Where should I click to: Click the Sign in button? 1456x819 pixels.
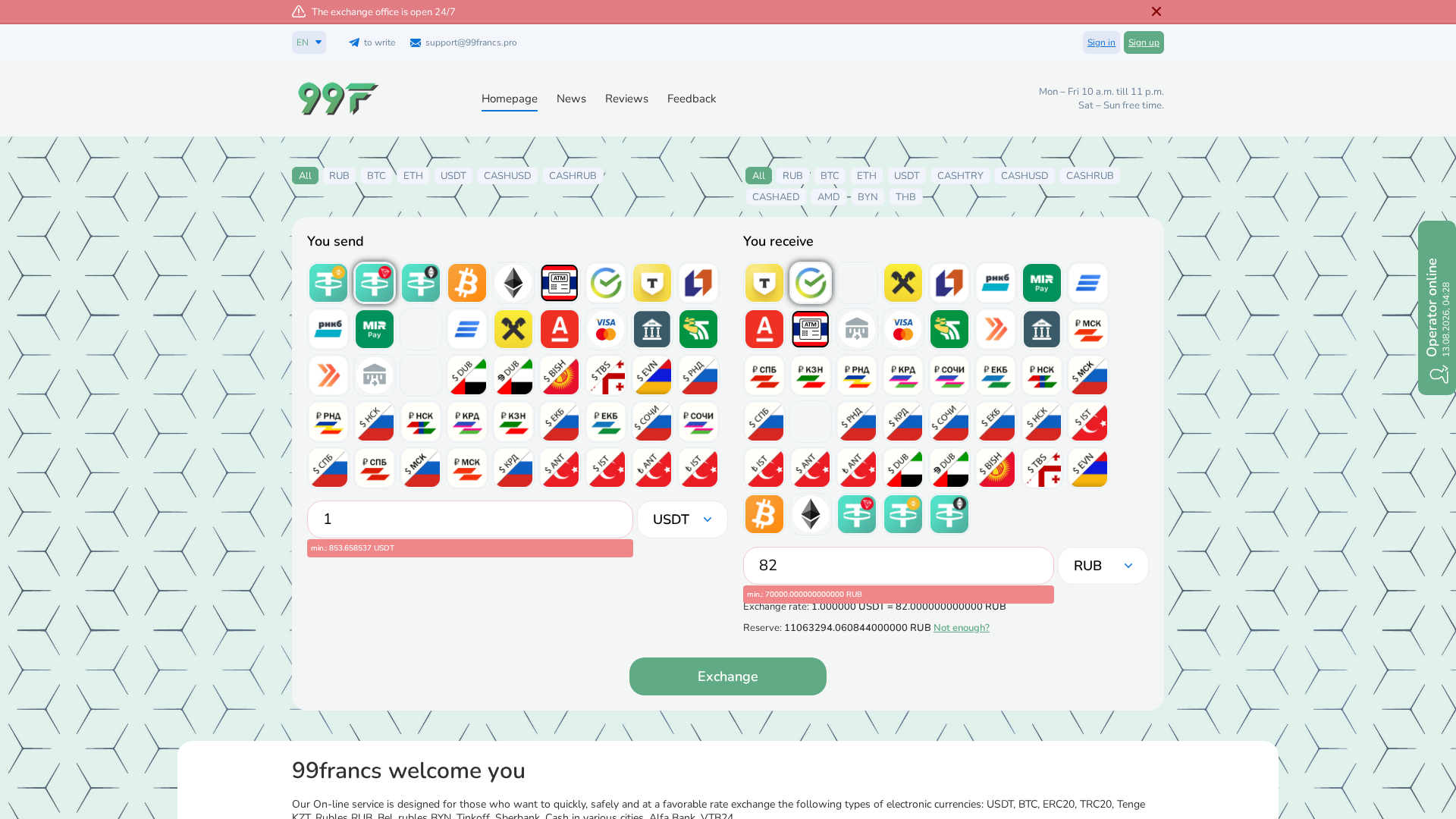click(1101, 42)
